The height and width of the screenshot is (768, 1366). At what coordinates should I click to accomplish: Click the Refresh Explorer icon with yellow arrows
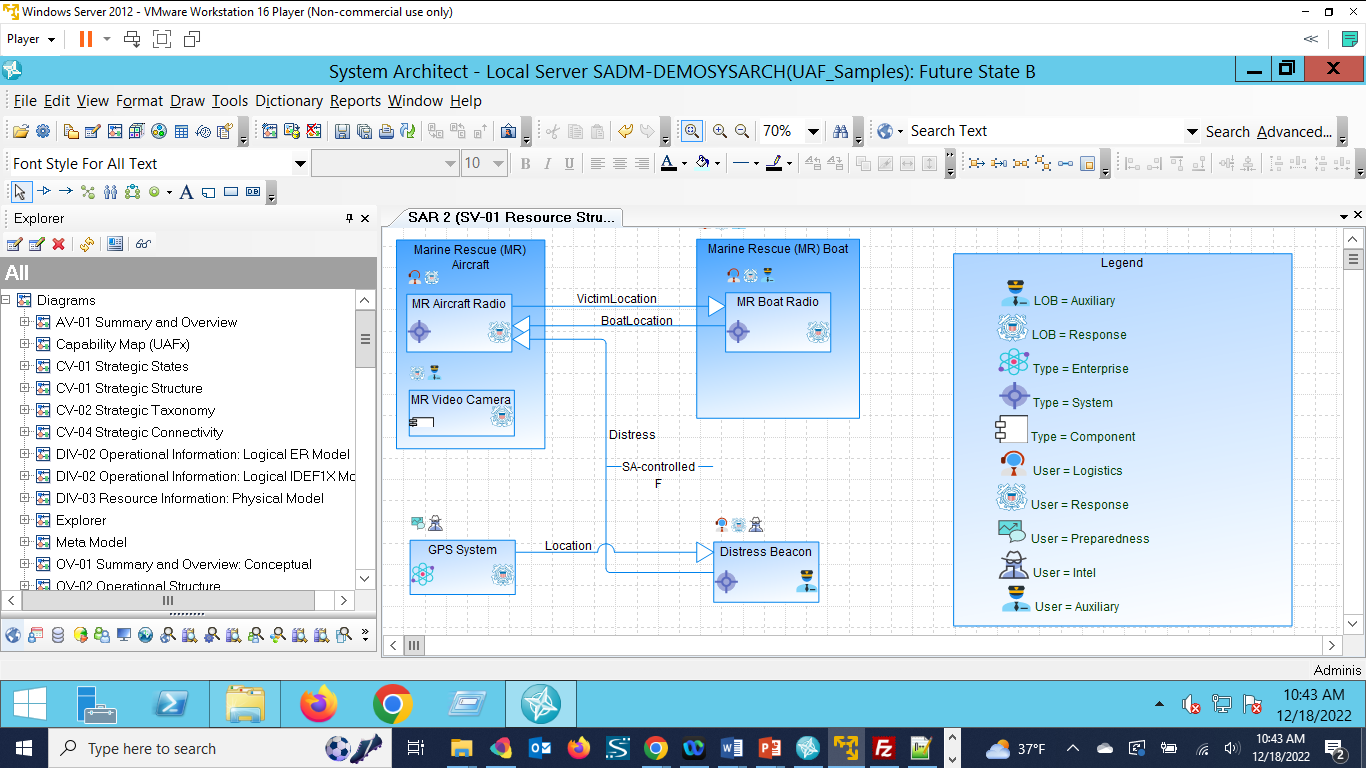pyautogui.click(x=86, y=243)
